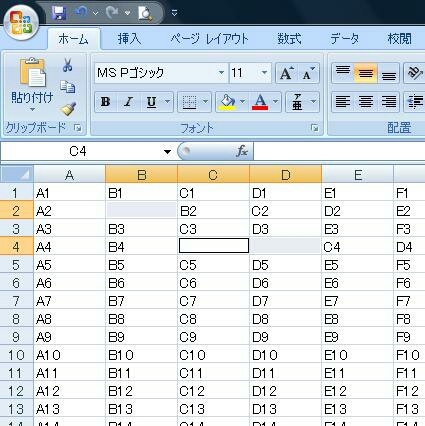Viewport: 425px width, 426px height.
Task: Apply cell borders
Action: [189, 102]
